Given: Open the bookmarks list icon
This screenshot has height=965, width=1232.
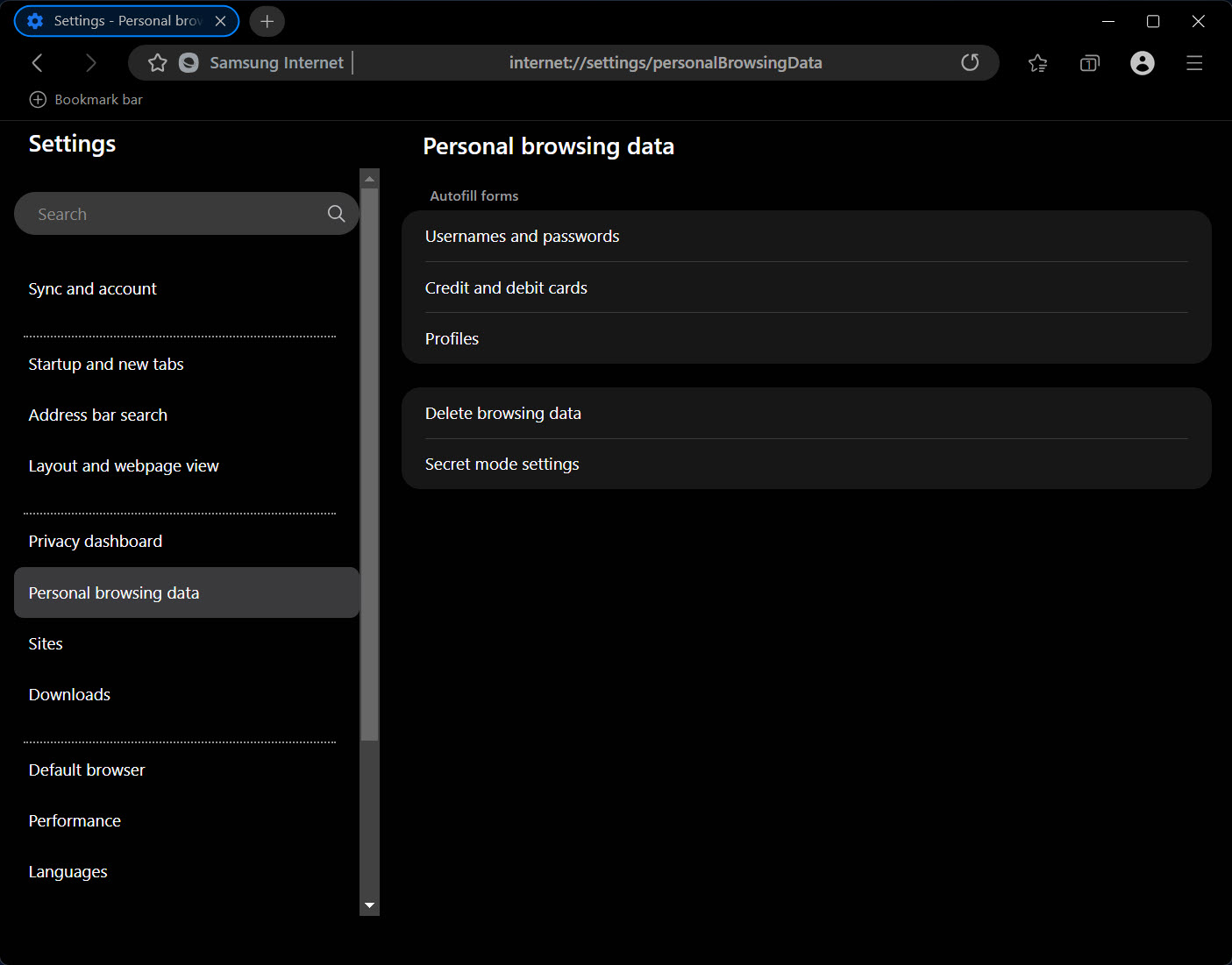Looking at the screenshot, I should [x=1037, y=63].
